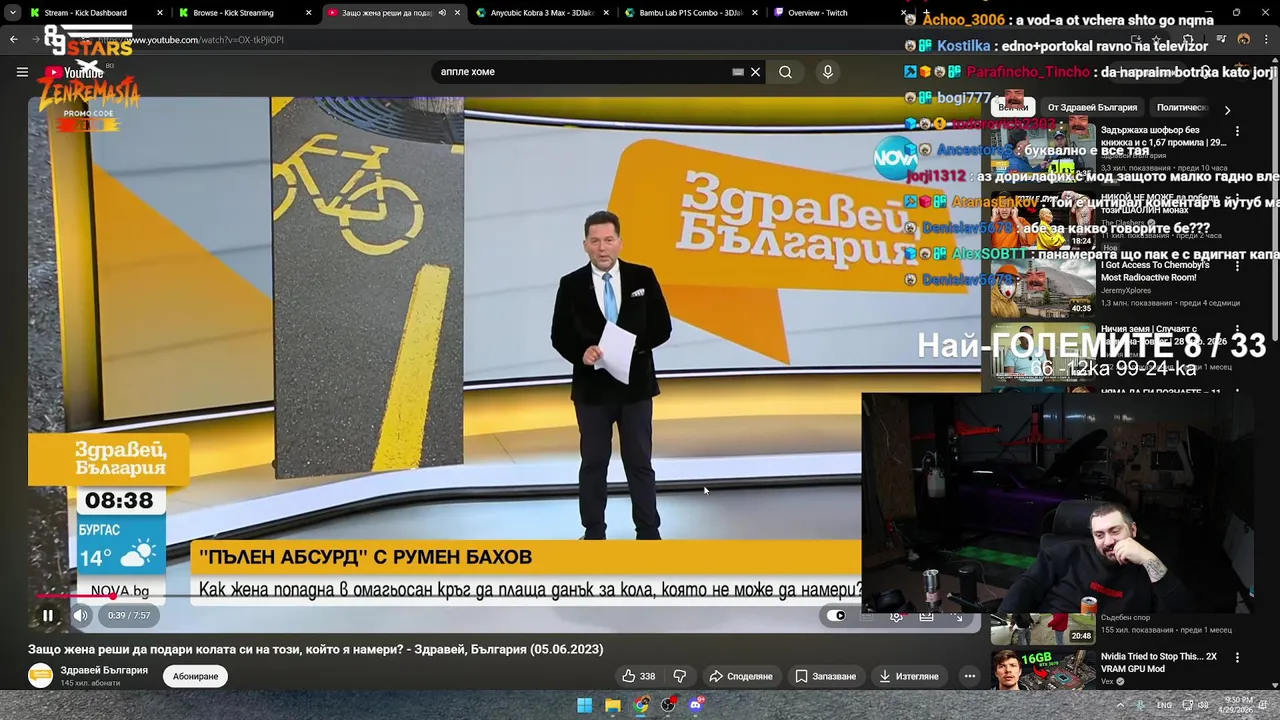
Task: Open the 20:48 Съдебен спор thumbnail
Action: pyautogui.click(x=1043, y=628)
